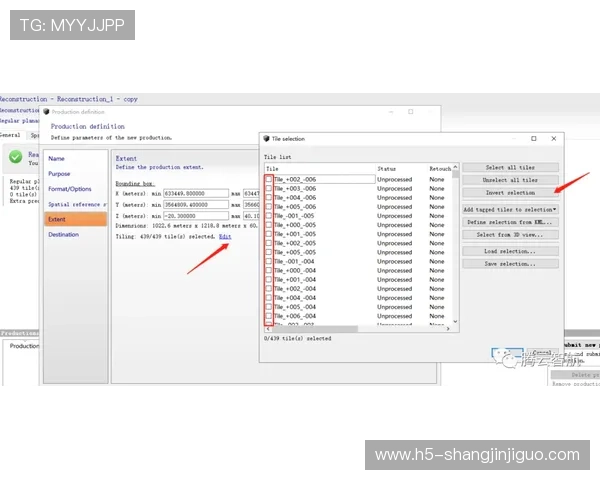Viewport: 600px width, 480px height.
Task: Check the Tile_+002_-005 checkbox
Action: click(269, 243)
